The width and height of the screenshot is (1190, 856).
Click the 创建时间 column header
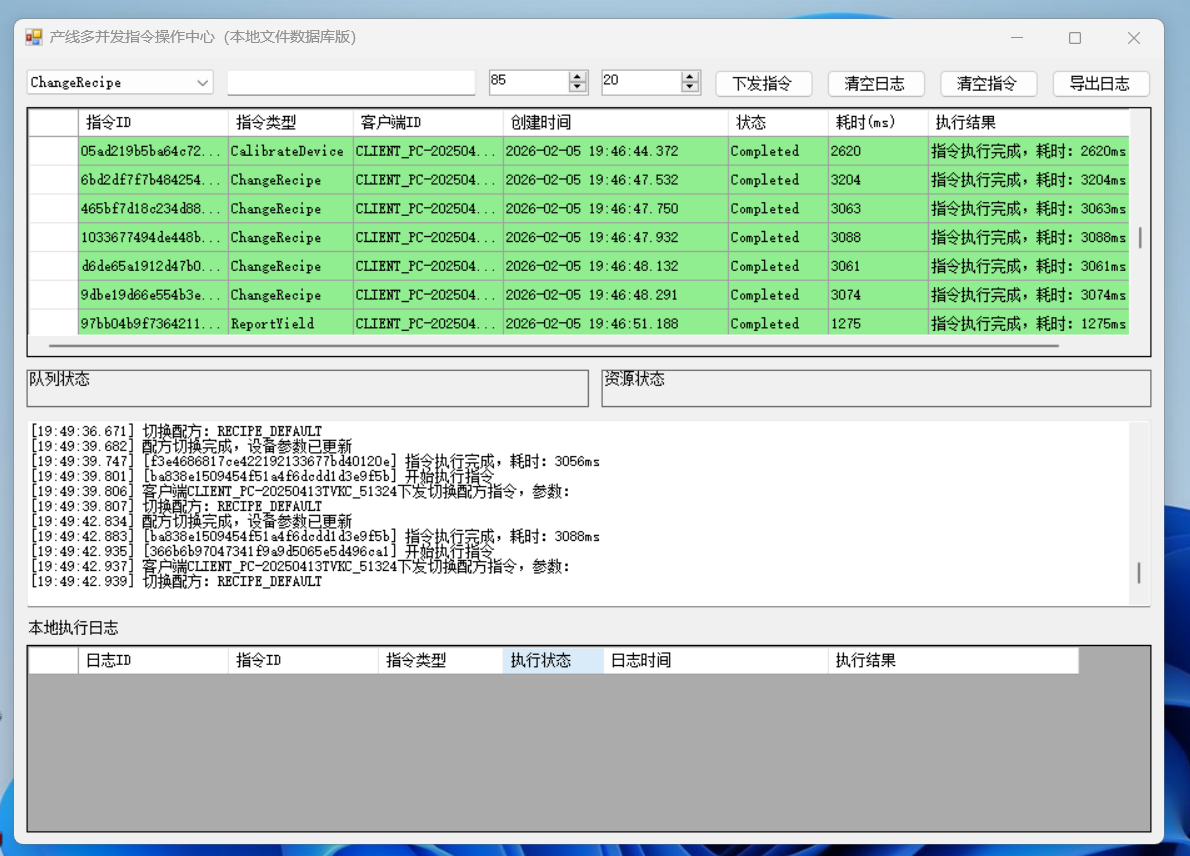coord(615,122)
